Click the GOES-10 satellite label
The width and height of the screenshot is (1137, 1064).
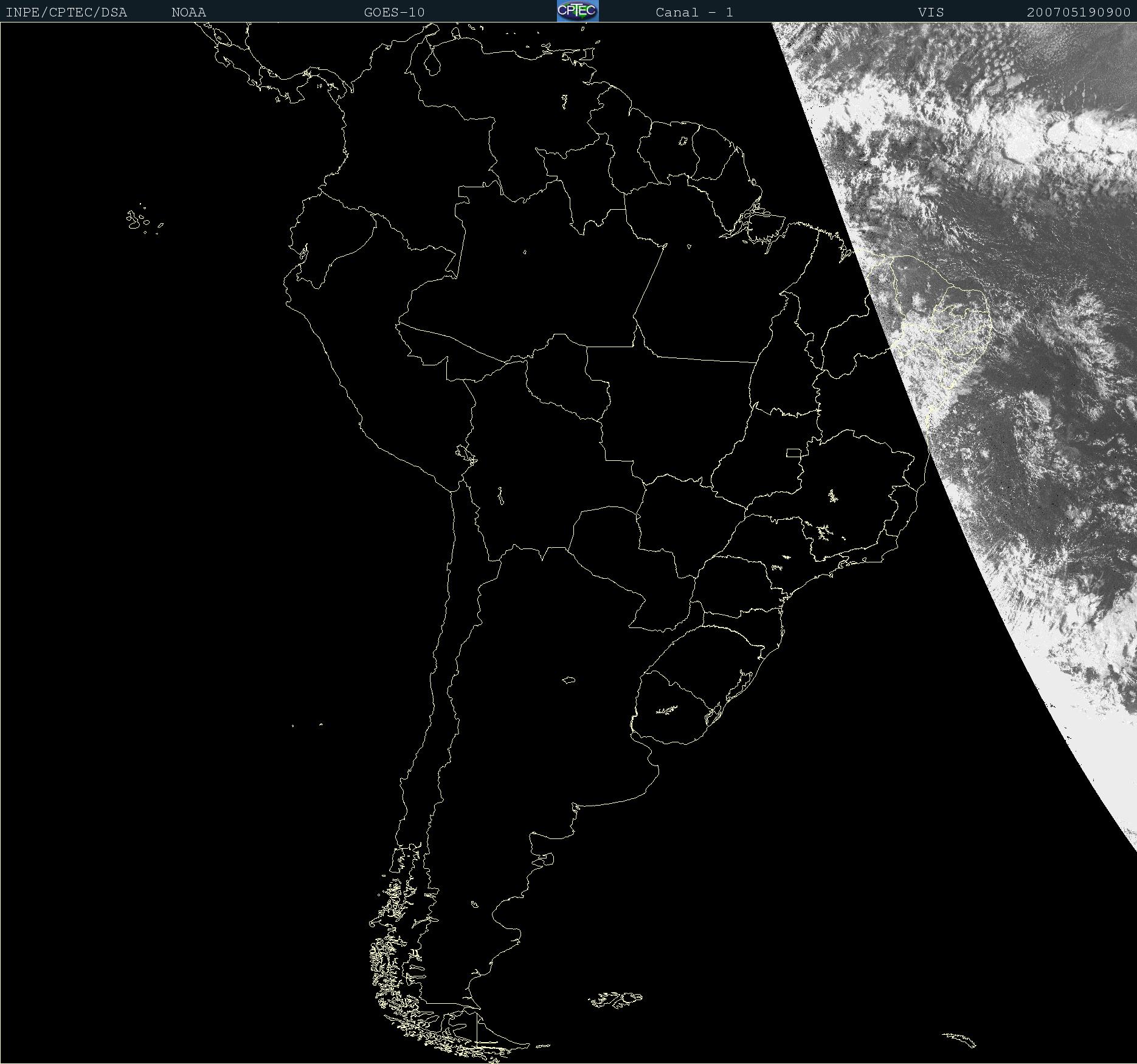[394, 12]
